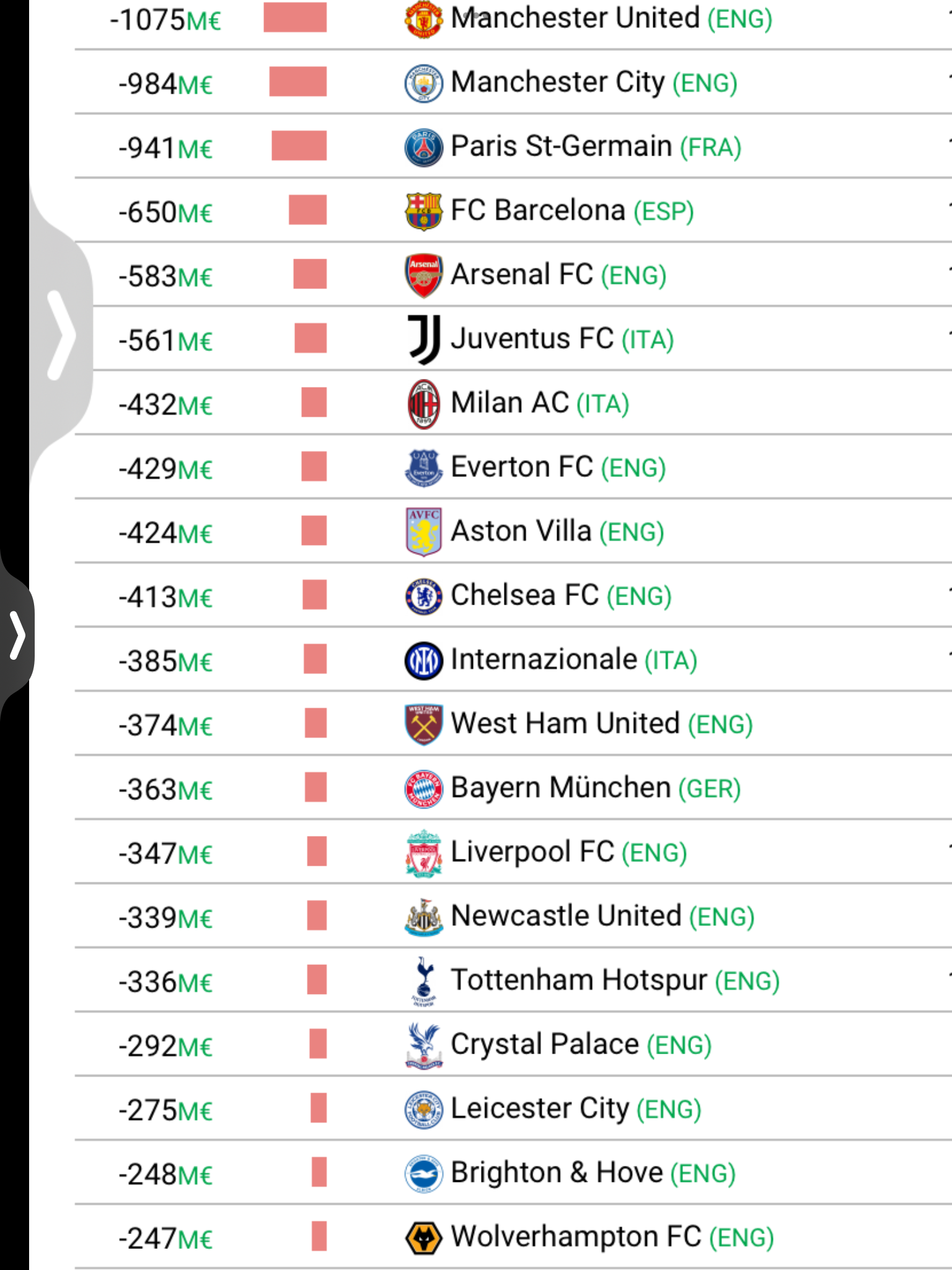The width and height of the screenshot is (952, 1270).
Task: Expand the light gray side panel chevron
Action: [x=61, y=335]
